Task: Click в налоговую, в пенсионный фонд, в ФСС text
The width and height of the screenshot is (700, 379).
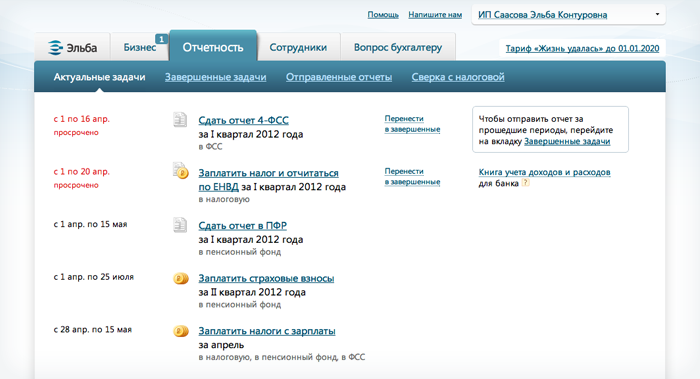Action: pyautogui.click(x=282, y=357)
